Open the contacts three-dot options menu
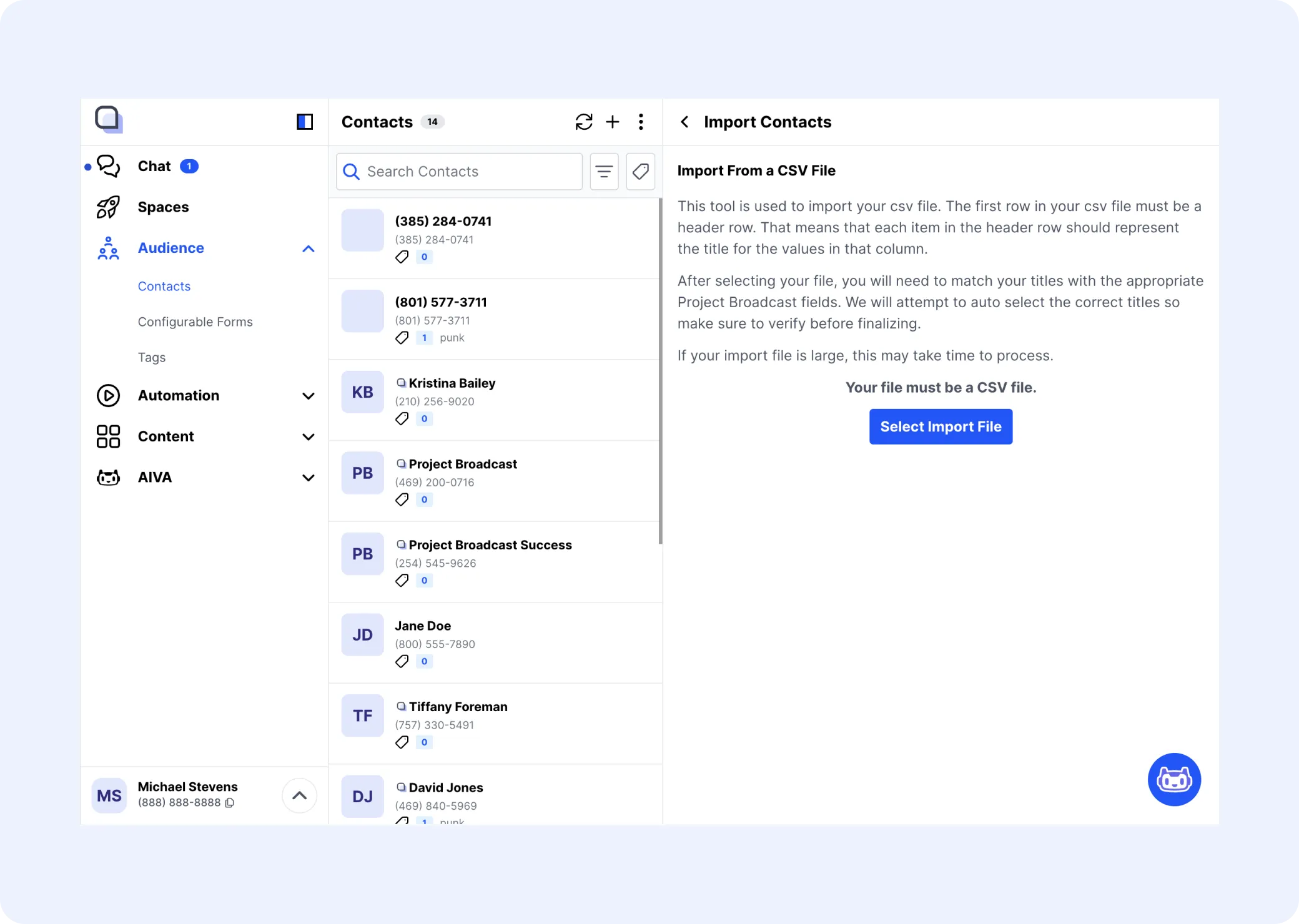 [641, 122]
